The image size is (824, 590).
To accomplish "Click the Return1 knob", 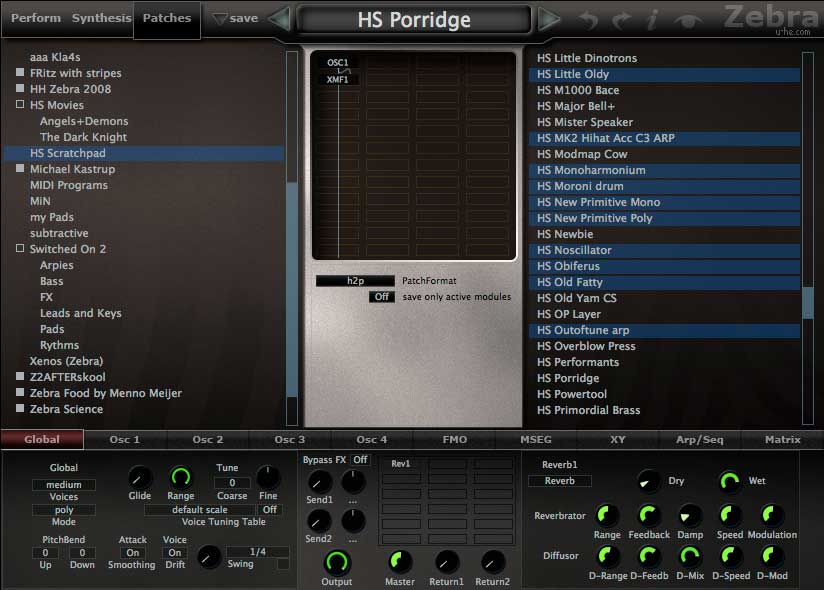I will coord(446,563).
